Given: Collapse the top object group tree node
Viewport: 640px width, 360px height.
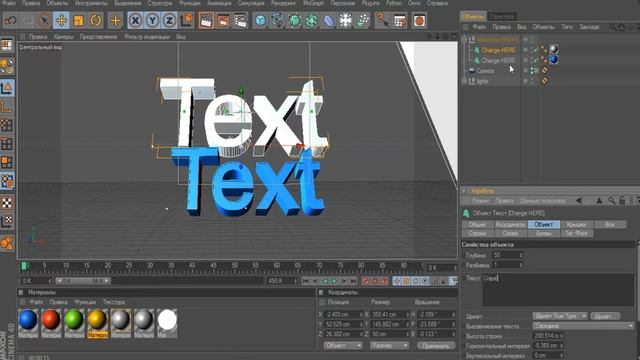Looking at the screenshot, I should (464, 40).
